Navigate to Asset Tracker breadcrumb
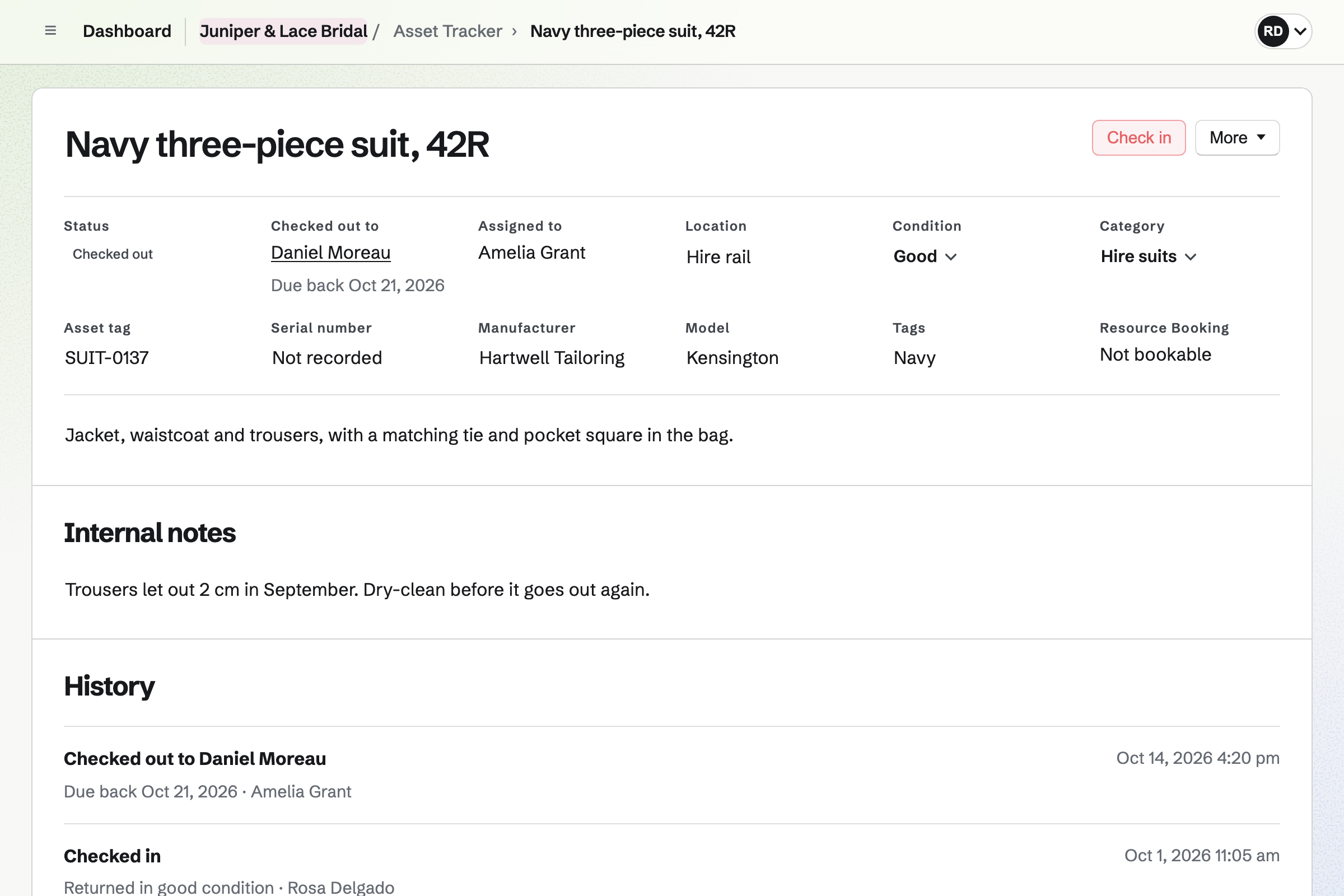This screenshot has height=896, width=1344. (x=447, y=31)
